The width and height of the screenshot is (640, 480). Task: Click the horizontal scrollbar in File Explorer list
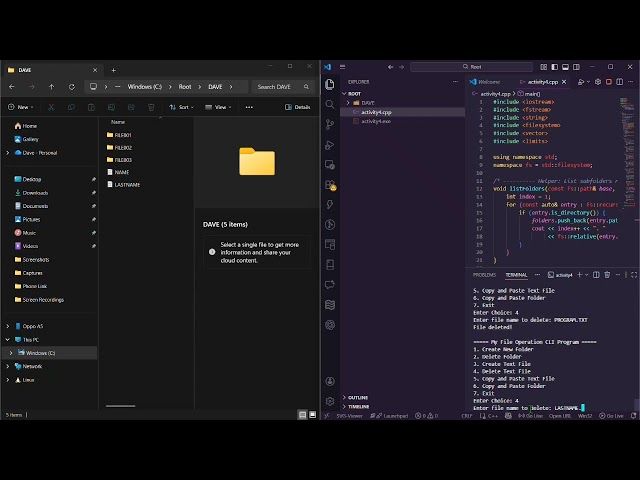pyautogui.click(x=120, y=406)
